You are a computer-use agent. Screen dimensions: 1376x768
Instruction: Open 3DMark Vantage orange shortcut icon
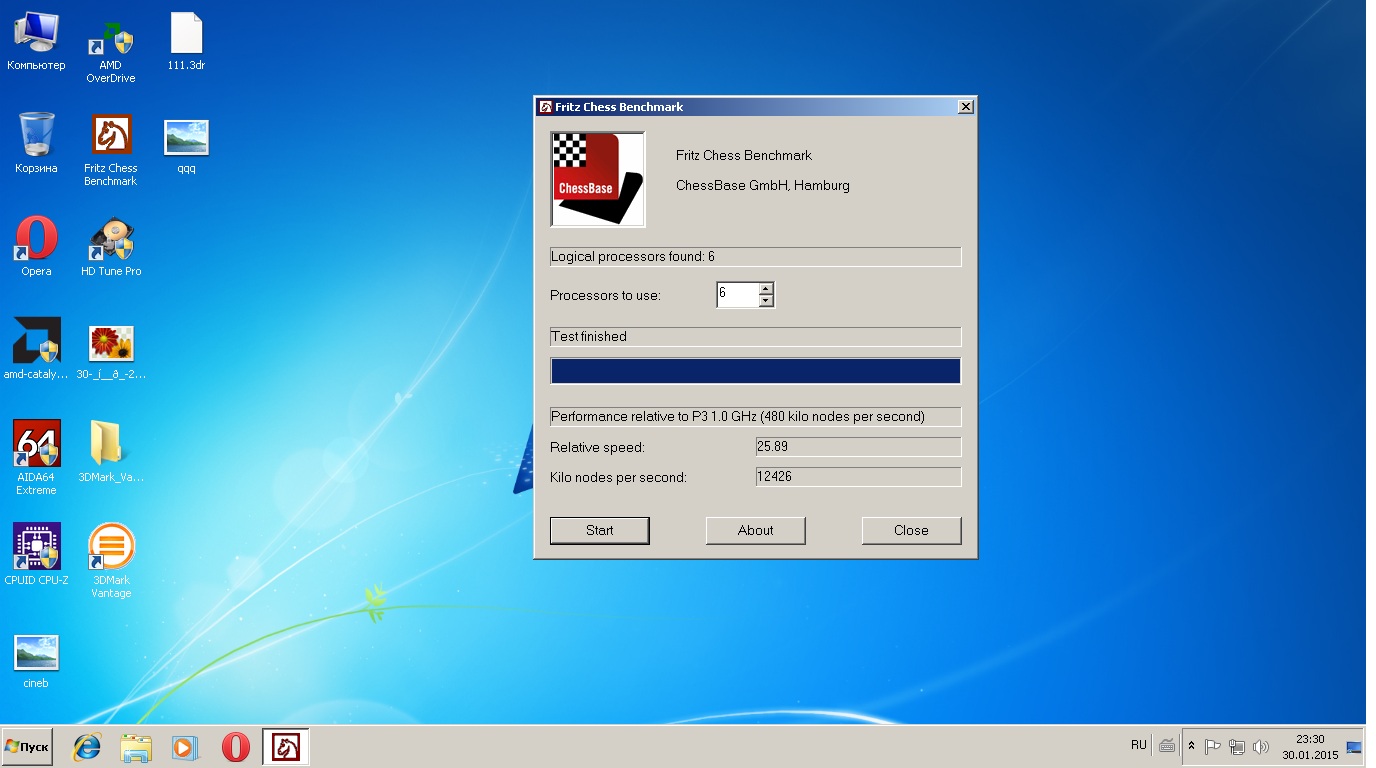click(x=111, y=547)
